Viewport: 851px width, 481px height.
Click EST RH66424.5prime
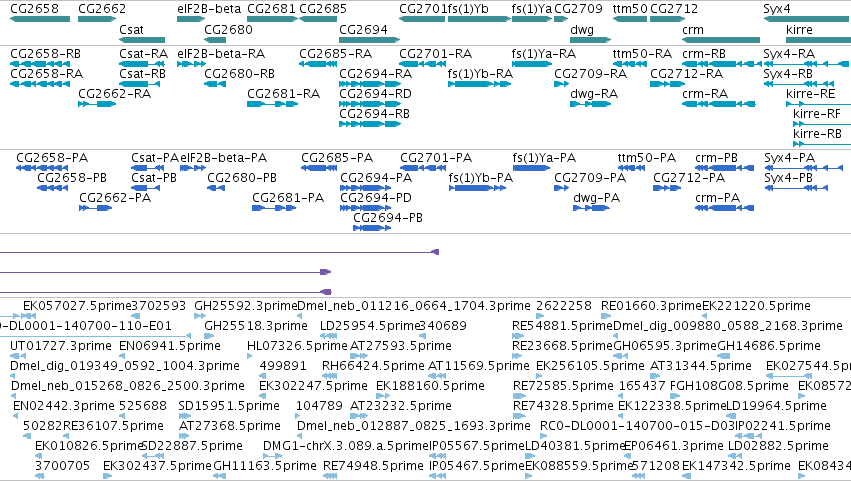click(x=373, y=366)
